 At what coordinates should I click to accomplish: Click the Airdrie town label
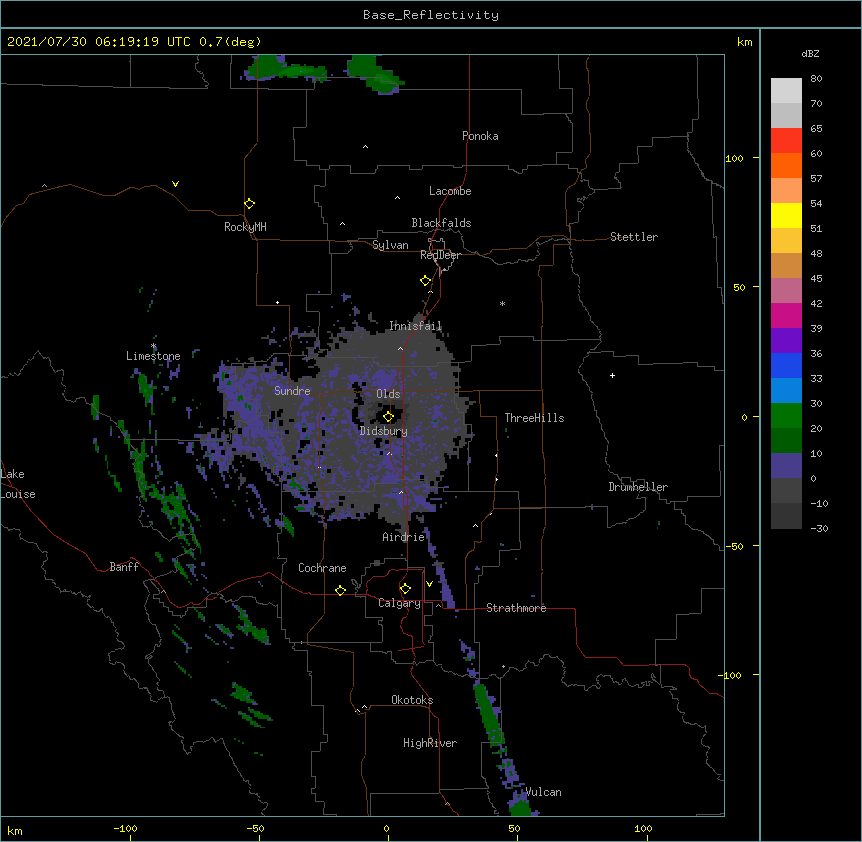pyautogui.click(x=404, y=537)
